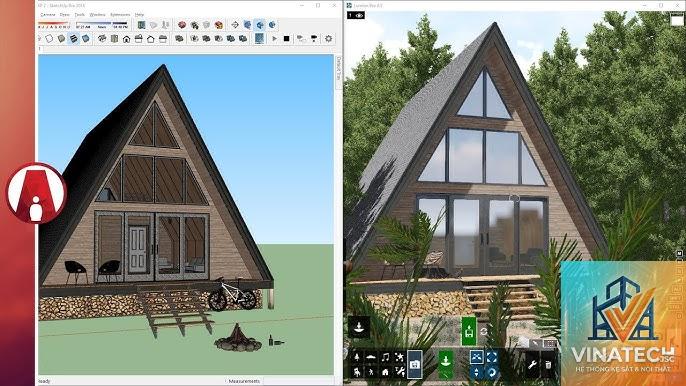This screenshot has height=386, width=686.
Task: Open the Help menu in SketchUp
Action: point(139,14)
